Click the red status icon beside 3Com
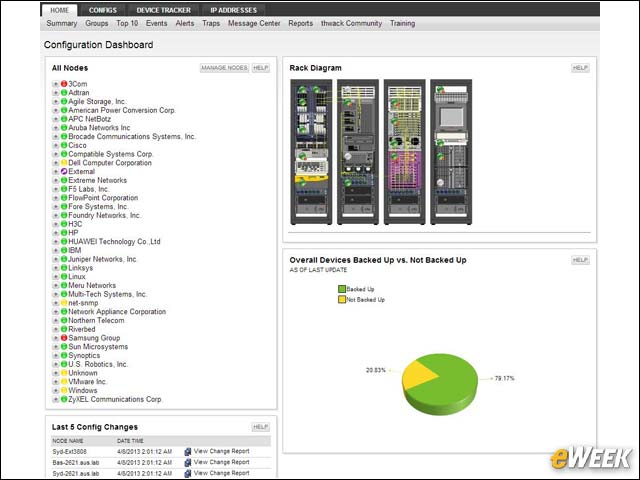 pyautogui.click(x=64, y=84)
